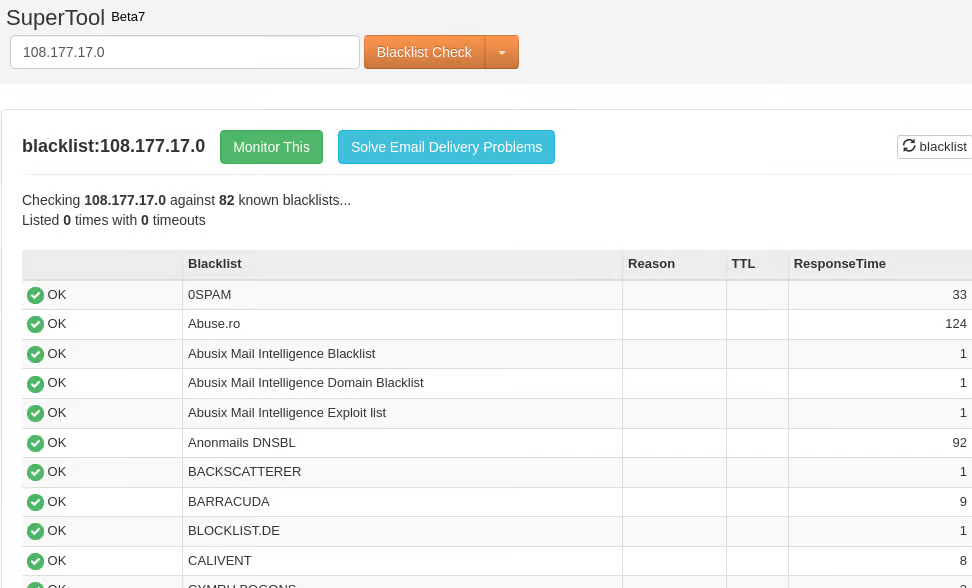Click the OK check icon for BLOCKLIST.DE
Viewport: 972px width, 588px height.
(35, 532)
